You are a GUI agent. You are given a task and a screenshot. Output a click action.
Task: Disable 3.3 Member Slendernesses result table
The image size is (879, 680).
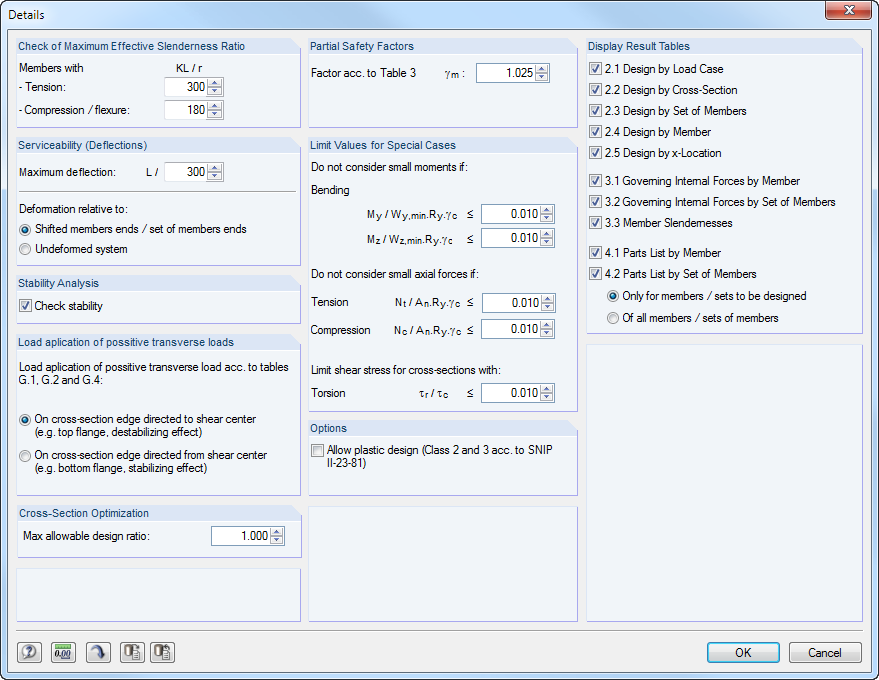coord(595,222)
